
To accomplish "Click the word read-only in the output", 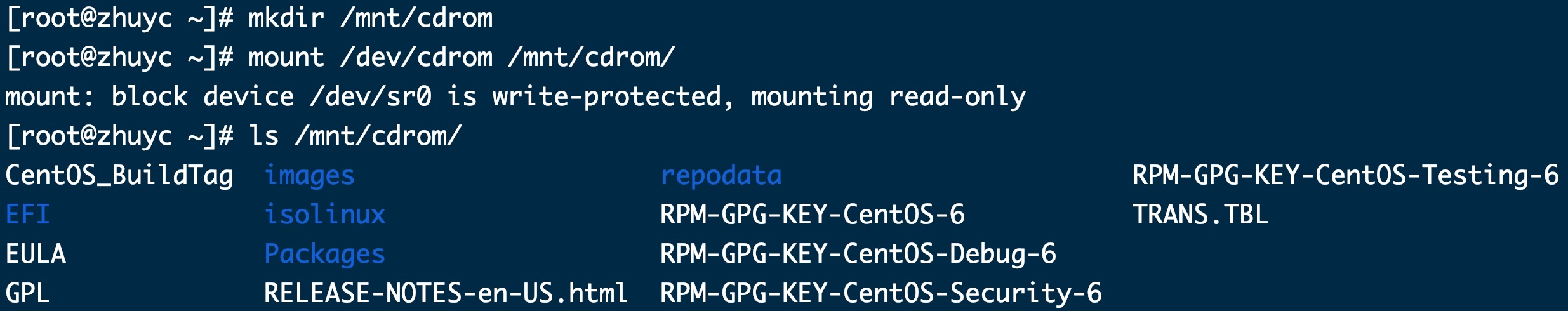I will point(957,97).
